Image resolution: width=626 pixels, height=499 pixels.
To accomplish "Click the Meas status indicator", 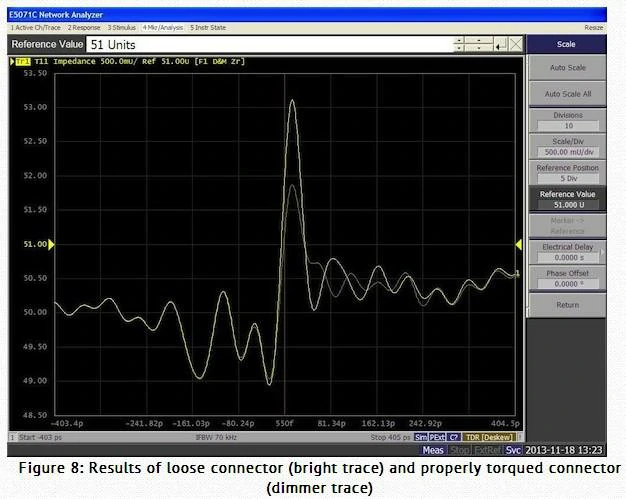I will click(433, 450).
